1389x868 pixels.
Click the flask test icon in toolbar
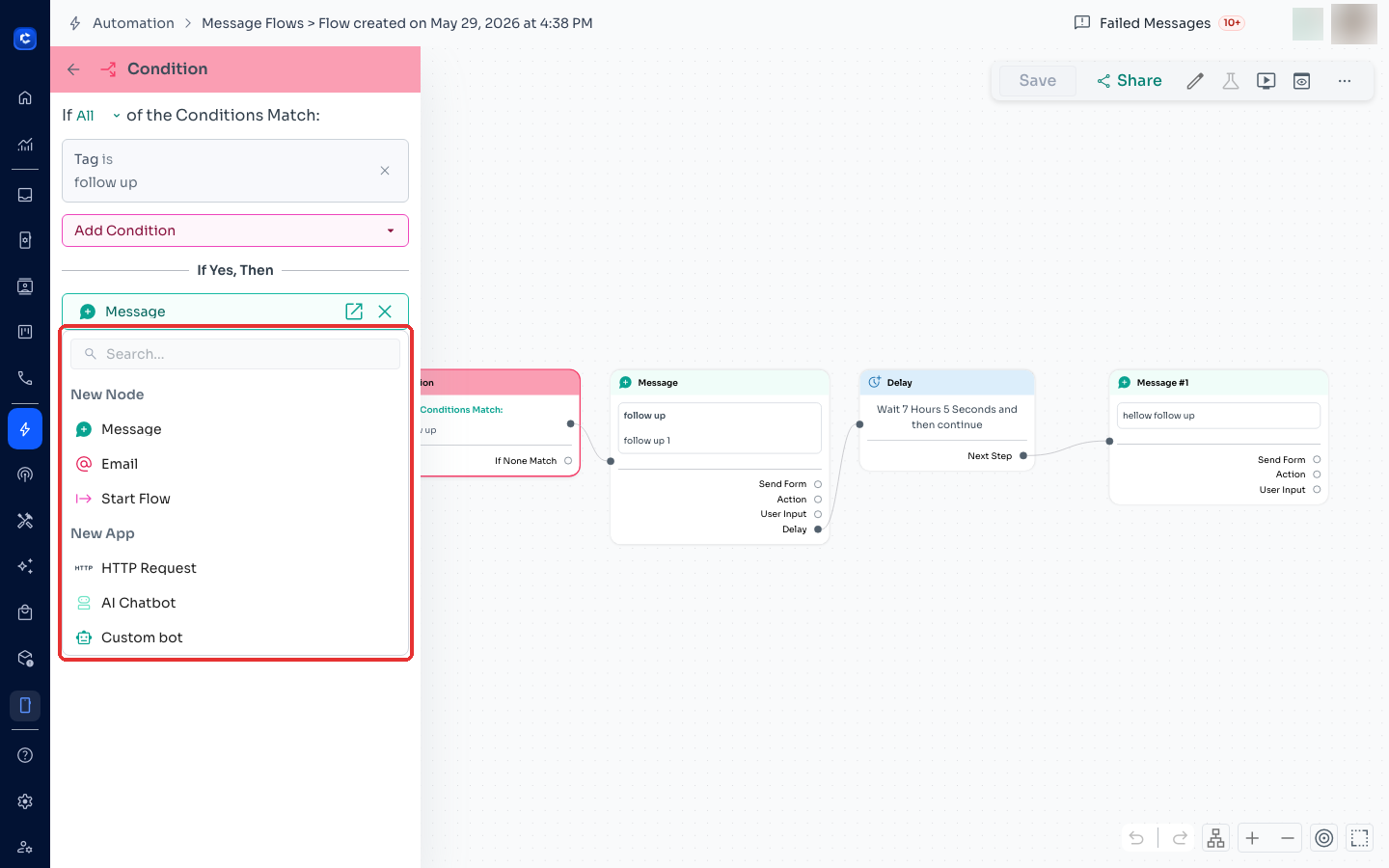(1231, 81)
